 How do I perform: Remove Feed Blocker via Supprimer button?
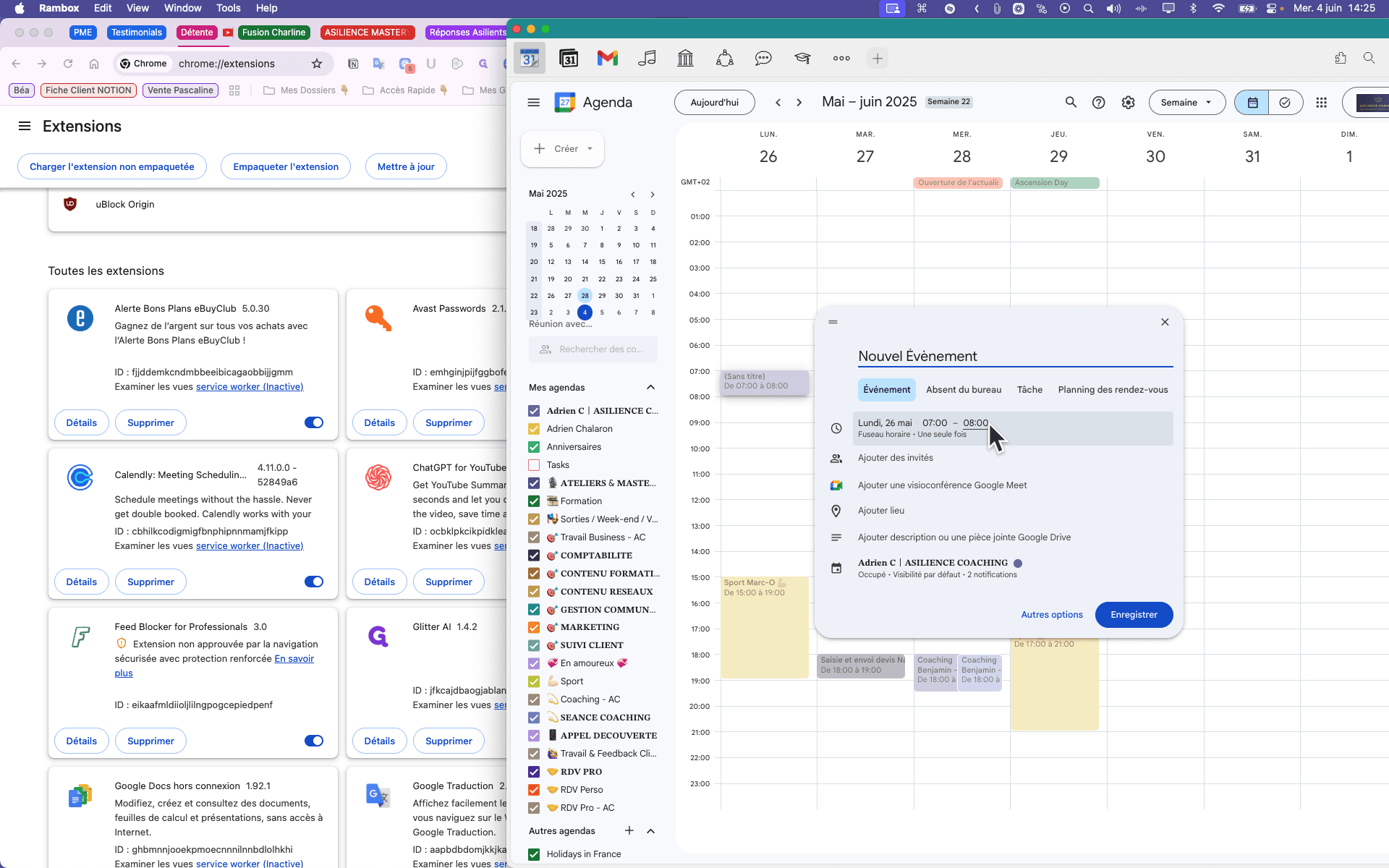click(150, 741)
